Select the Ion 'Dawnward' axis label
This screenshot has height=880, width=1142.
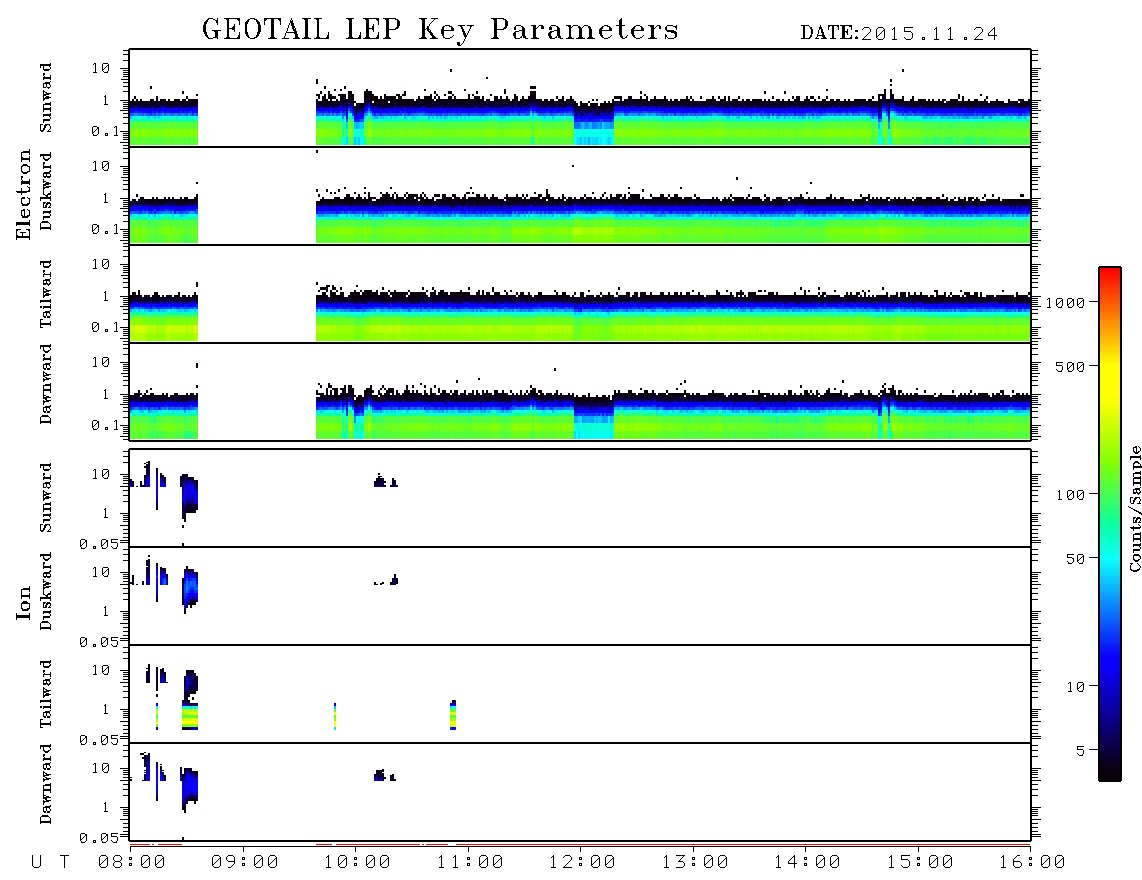[46, 784]
